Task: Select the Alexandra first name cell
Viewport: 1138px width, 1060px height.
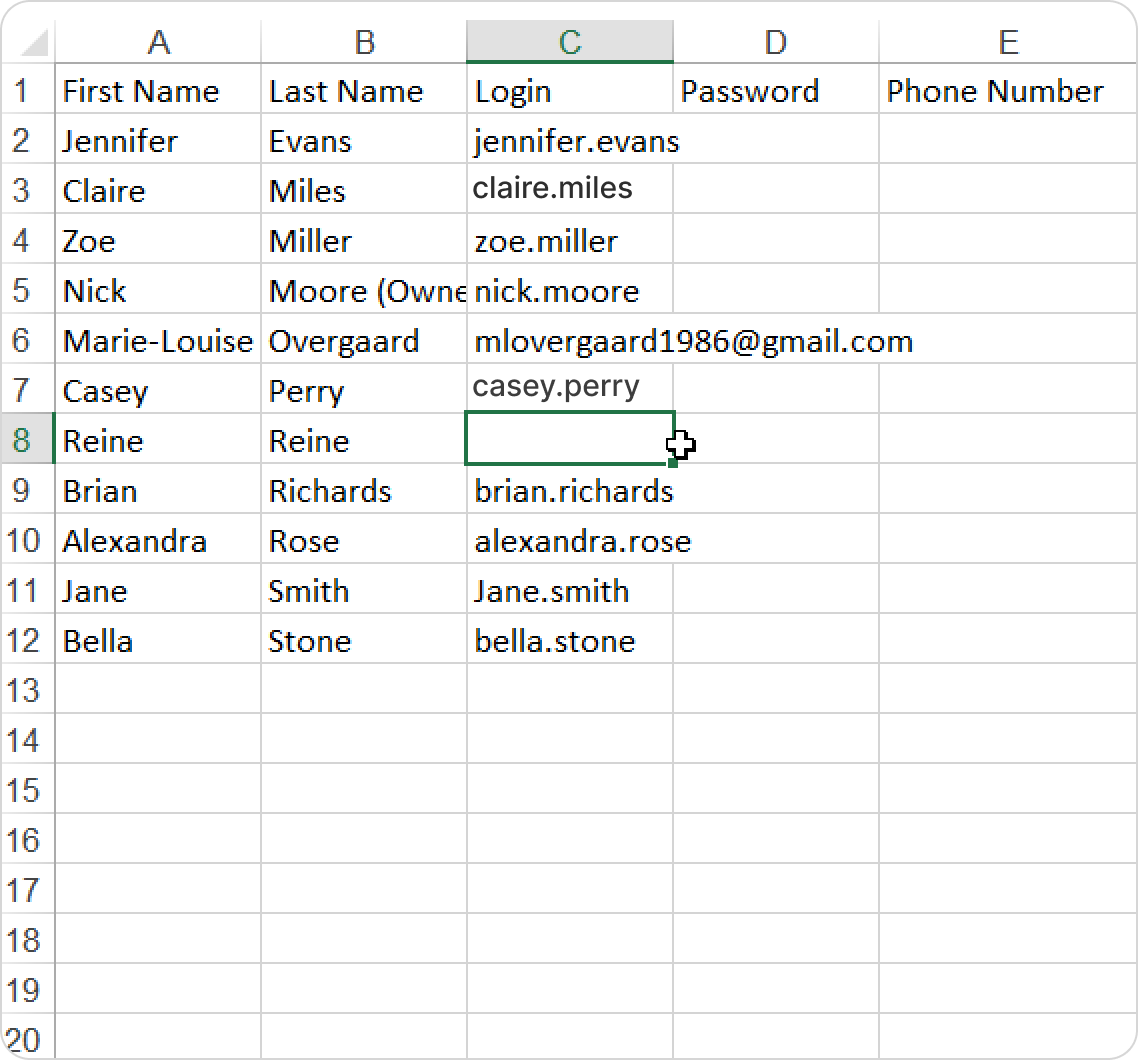Action: (x=158, y=541)
